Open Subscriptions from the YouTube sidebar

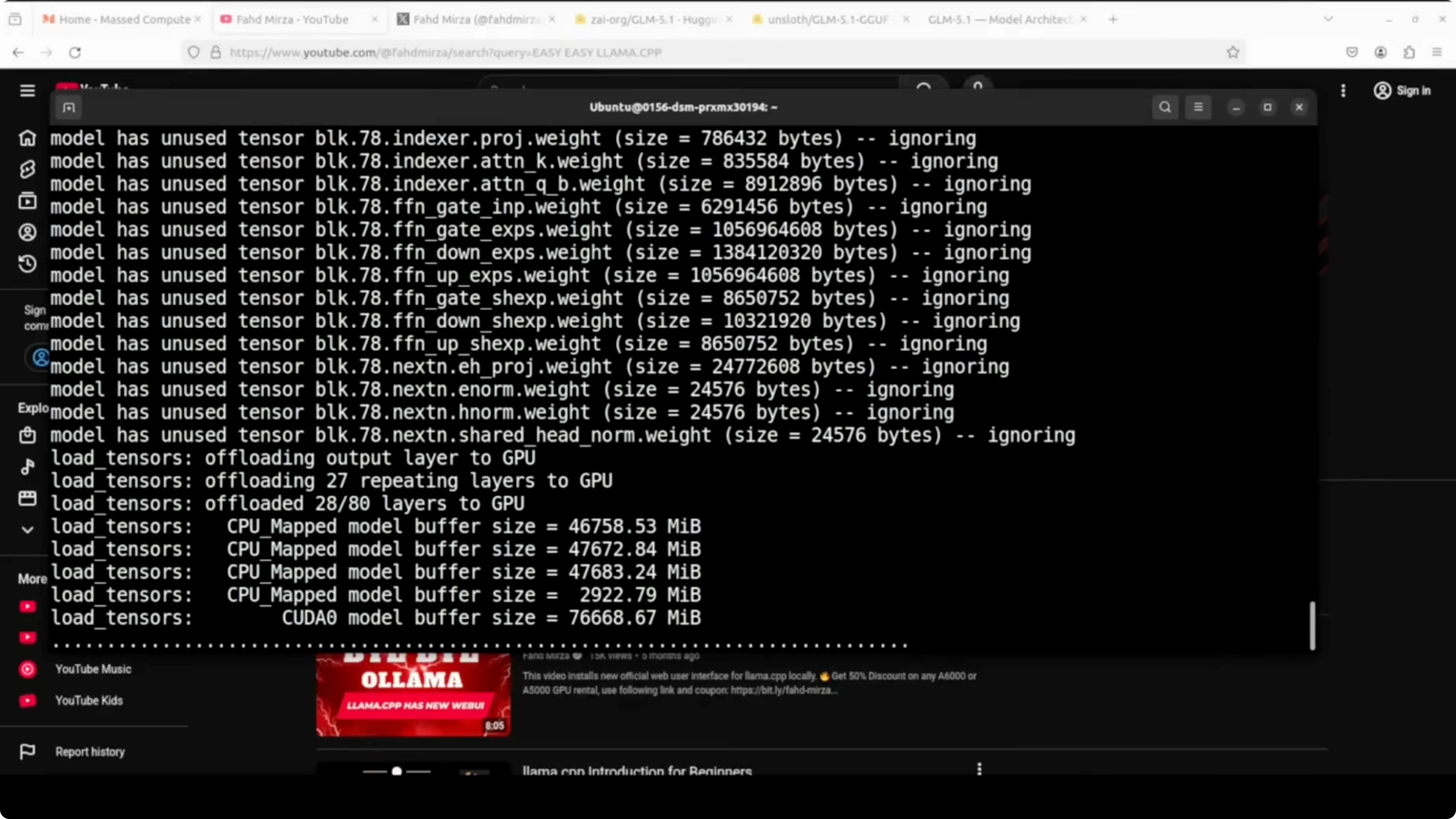[27, 201]
